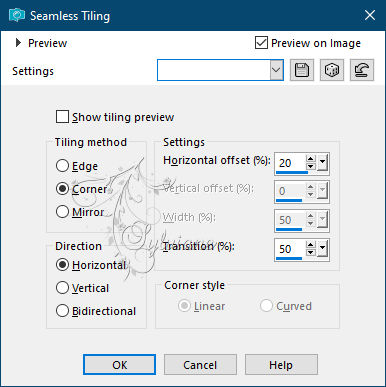386x387 pixels.
Task: Click the Randomize parameters dice icon
Action: [332, 70]
